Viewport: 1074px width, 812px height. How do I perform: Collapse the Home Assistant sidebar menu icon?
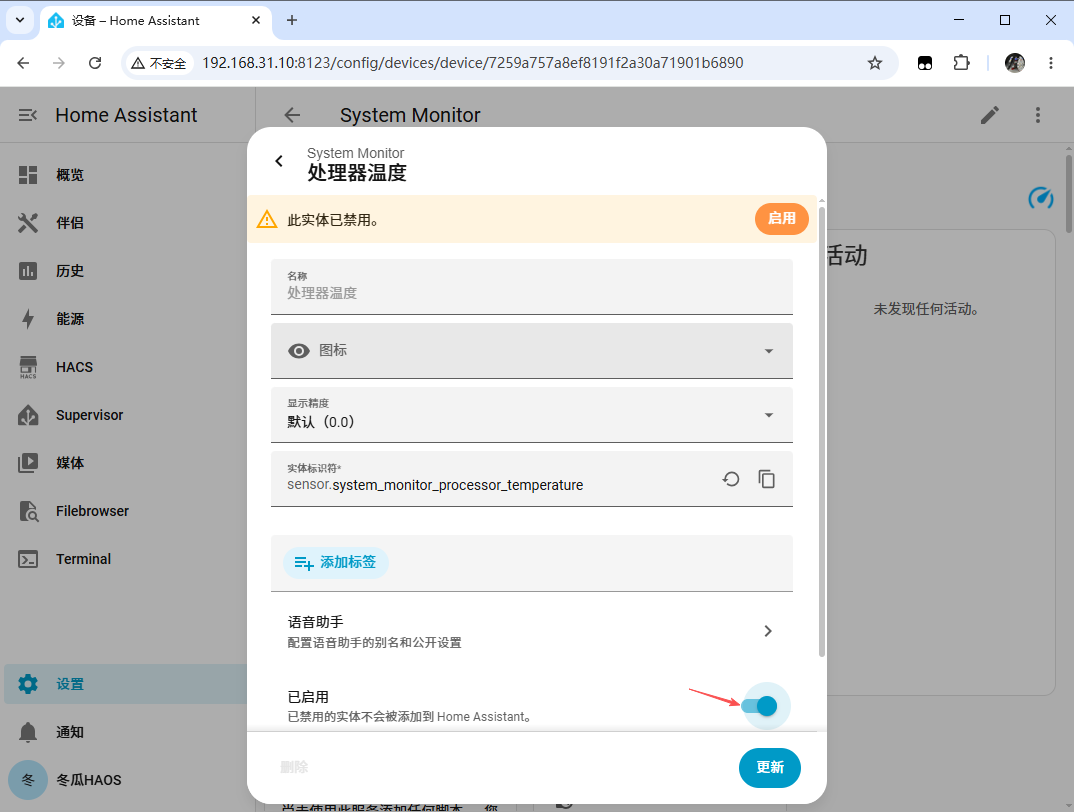(x=28, y=115)
